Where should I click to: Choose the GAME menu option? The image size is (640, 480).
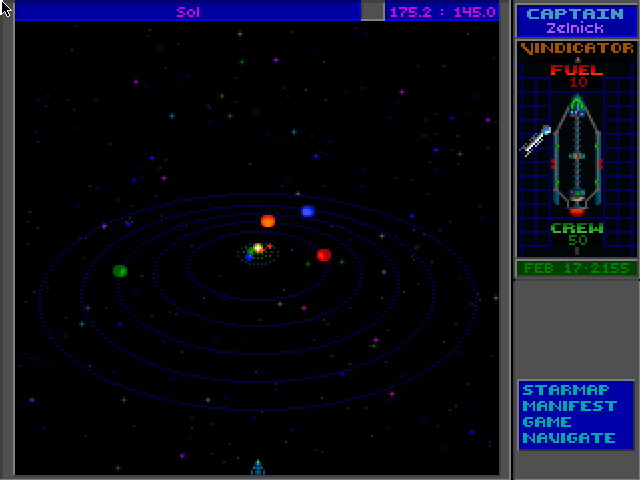pyautogui.click(x=546, y=422)
